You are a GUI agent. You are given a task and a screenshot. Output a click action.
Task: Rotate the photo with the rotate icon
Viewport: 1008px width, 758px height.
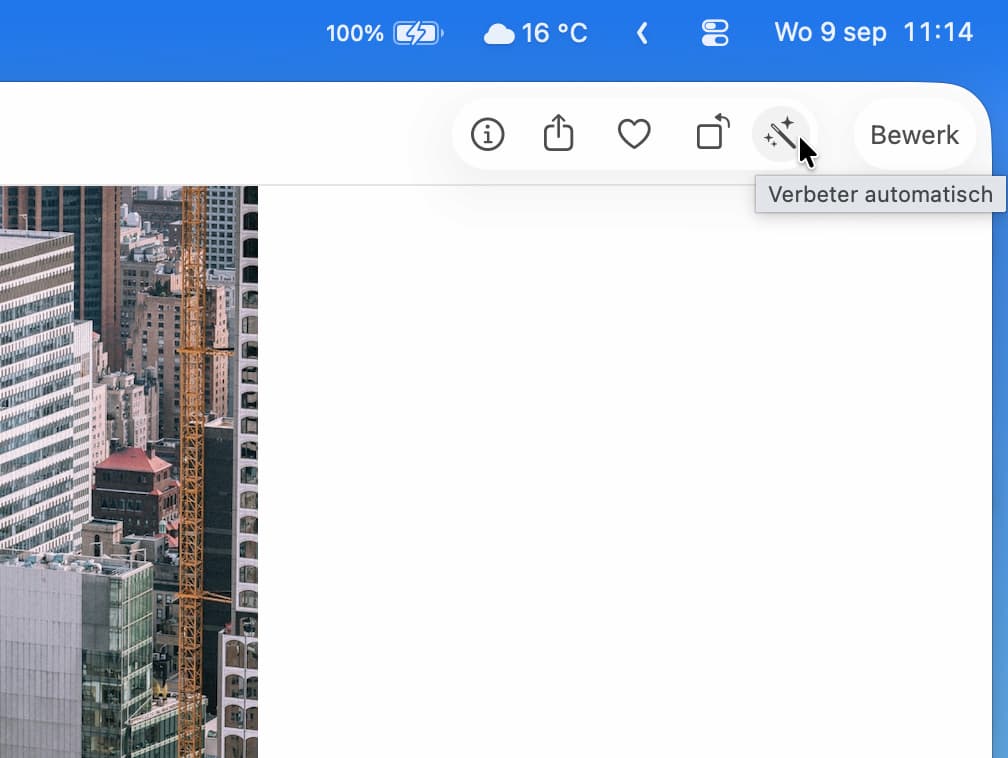(x=712, y=132)
